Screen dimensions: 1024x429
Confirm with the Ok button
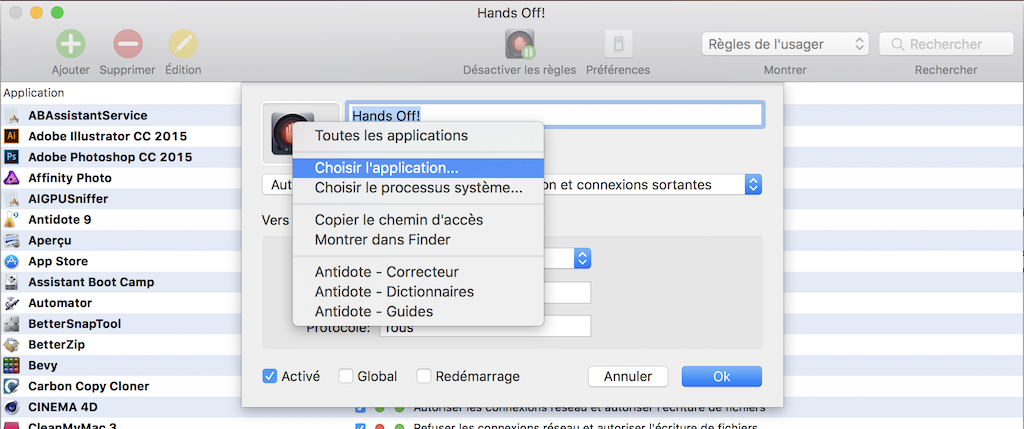721,376
